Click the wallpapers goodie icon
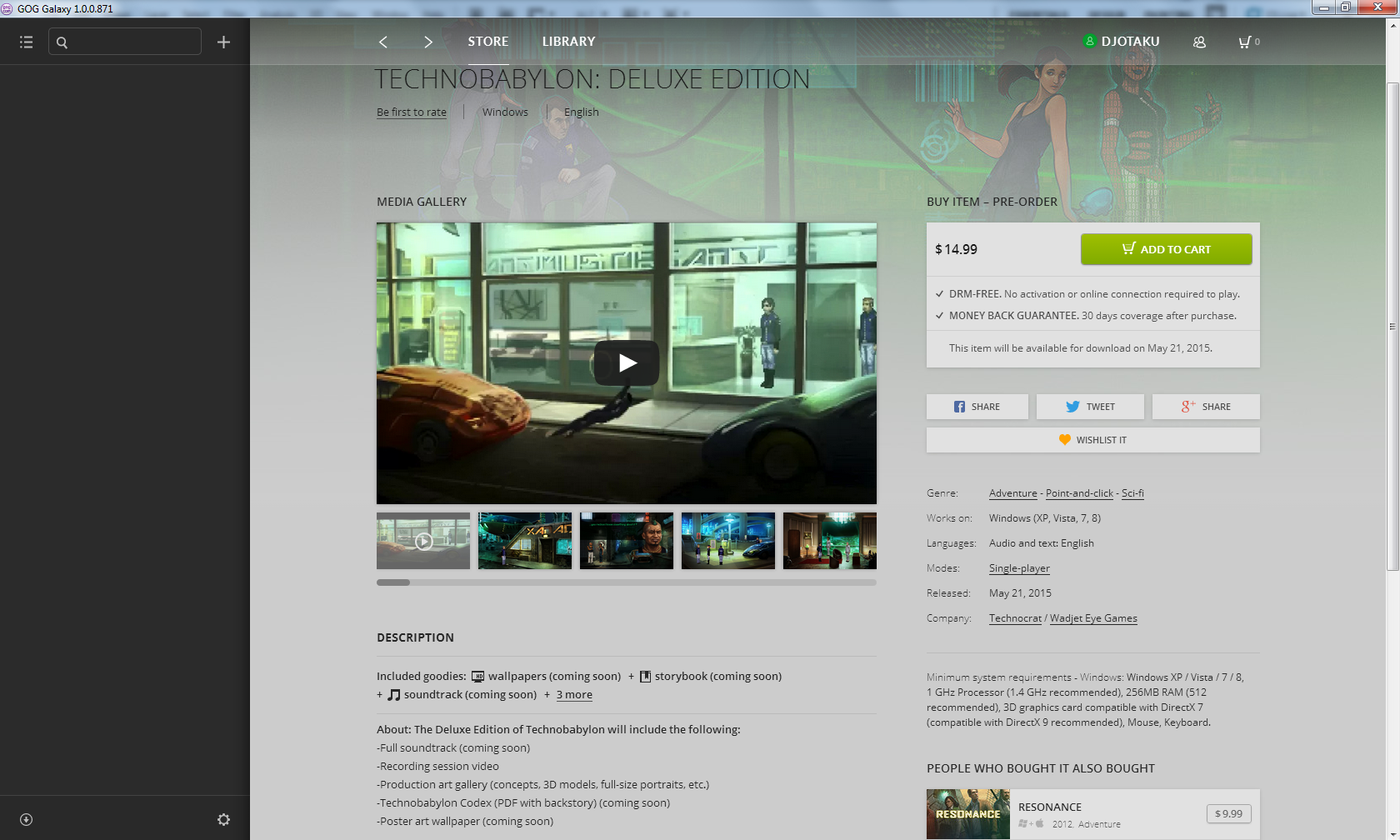1400x840 pixels. [x=478, y=677]
